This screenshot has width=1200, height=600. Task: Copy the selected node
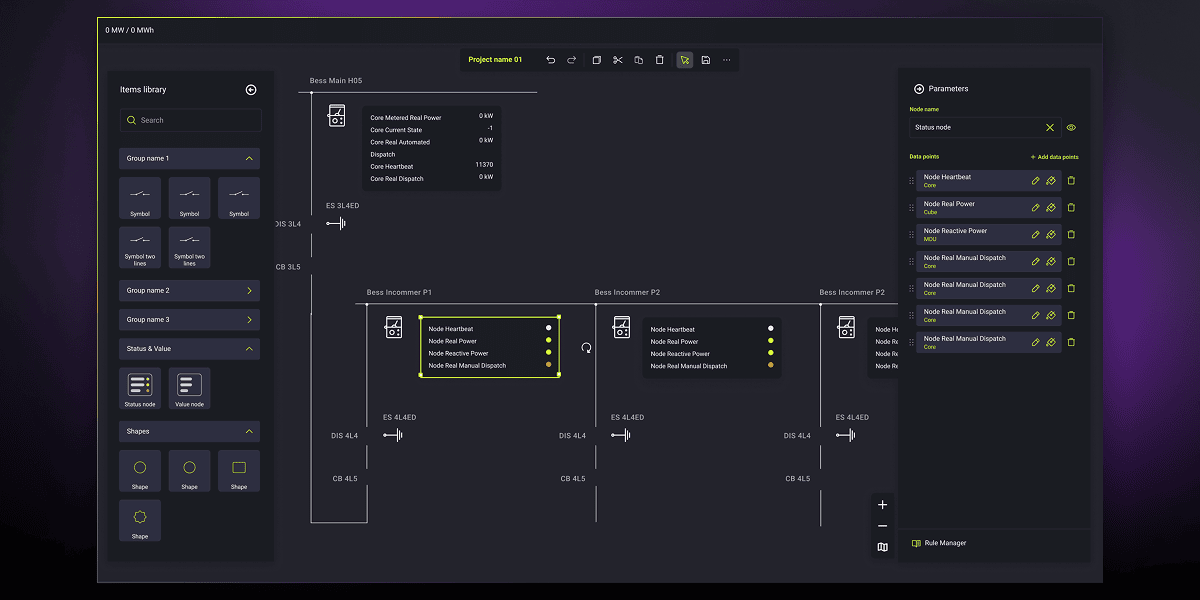click(638, 60)
